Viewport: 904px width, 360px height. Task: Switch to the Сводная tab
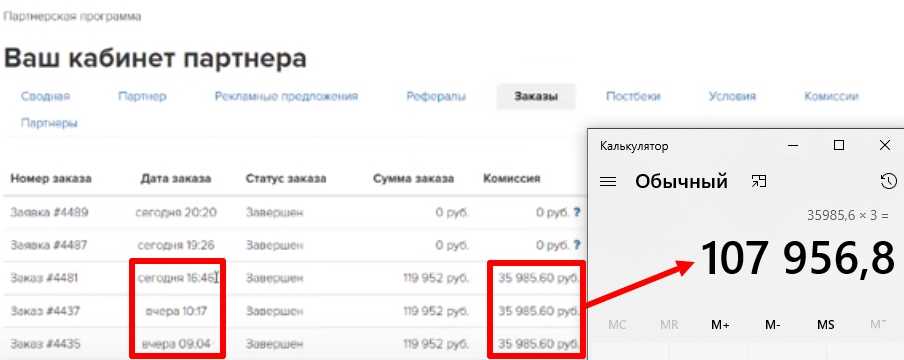click(x=46, y=96)
